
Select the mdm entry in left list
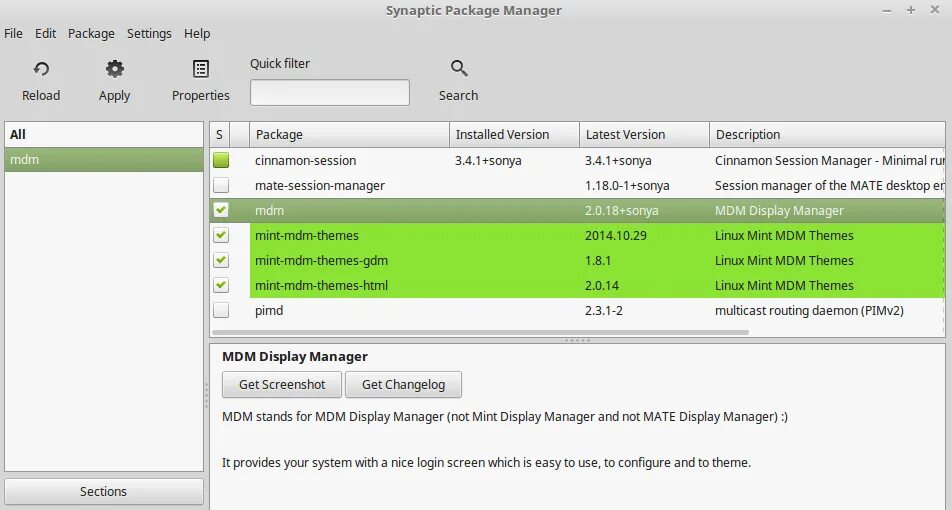click(104, 160)
